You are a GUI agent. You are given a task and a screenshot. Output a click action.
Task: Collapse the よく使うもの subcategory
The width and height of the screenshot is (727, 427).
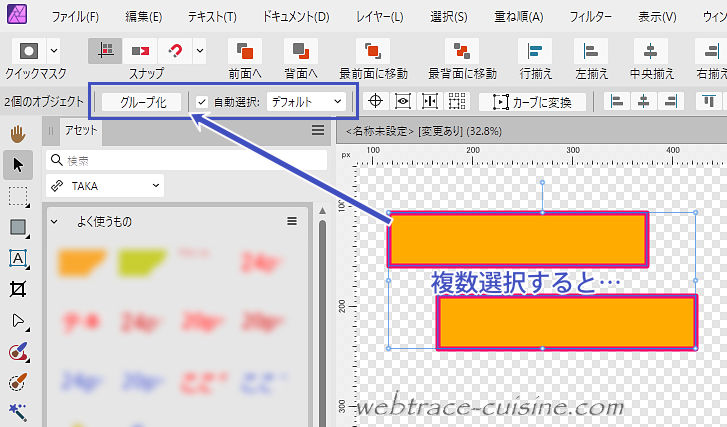(55, 221)
